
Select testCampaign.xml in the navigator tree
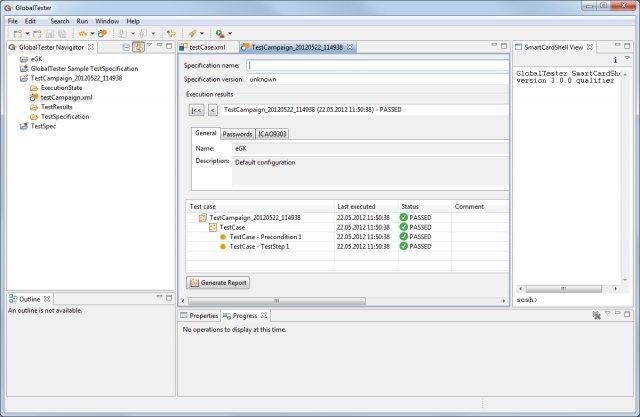(x=66, y=97)
